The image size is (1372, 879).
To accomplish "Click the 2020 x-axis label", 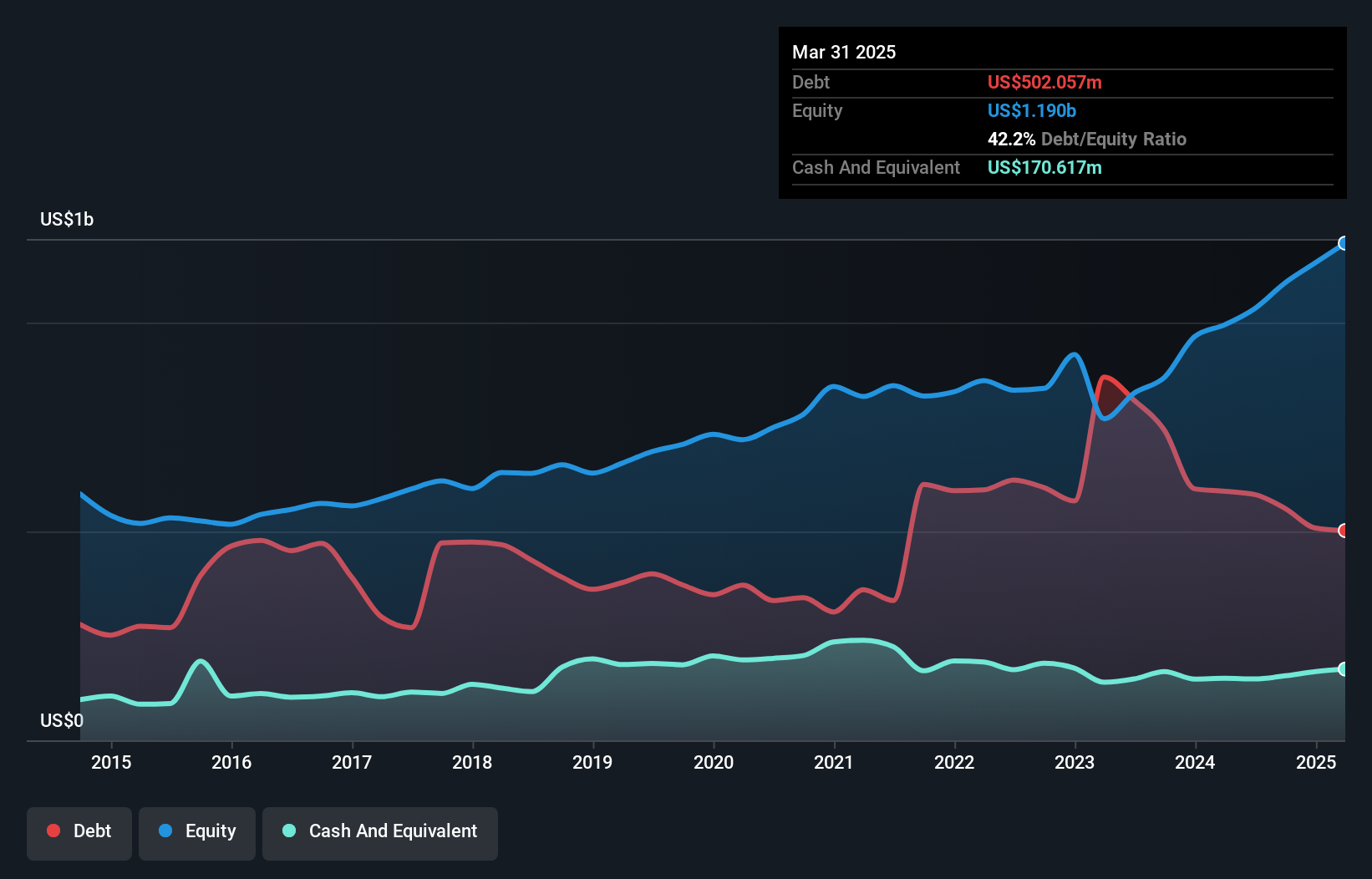I will tap(714, 762).
